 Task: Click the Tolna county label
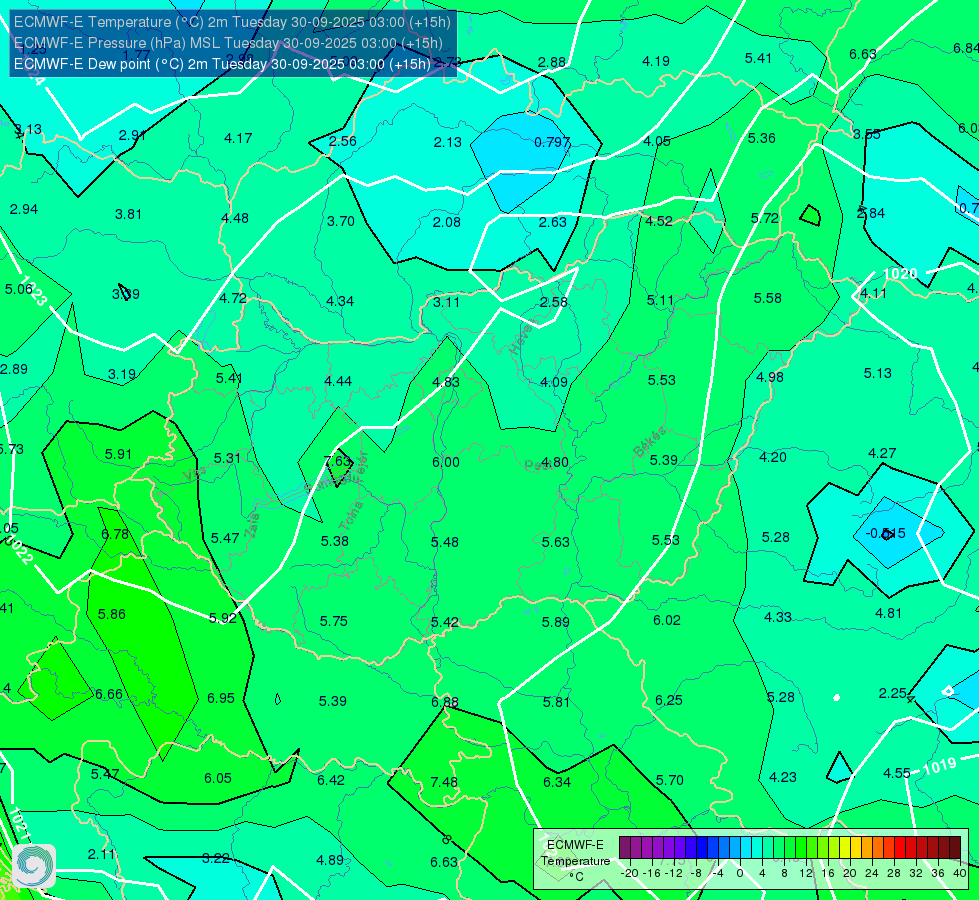click(350, 516)
